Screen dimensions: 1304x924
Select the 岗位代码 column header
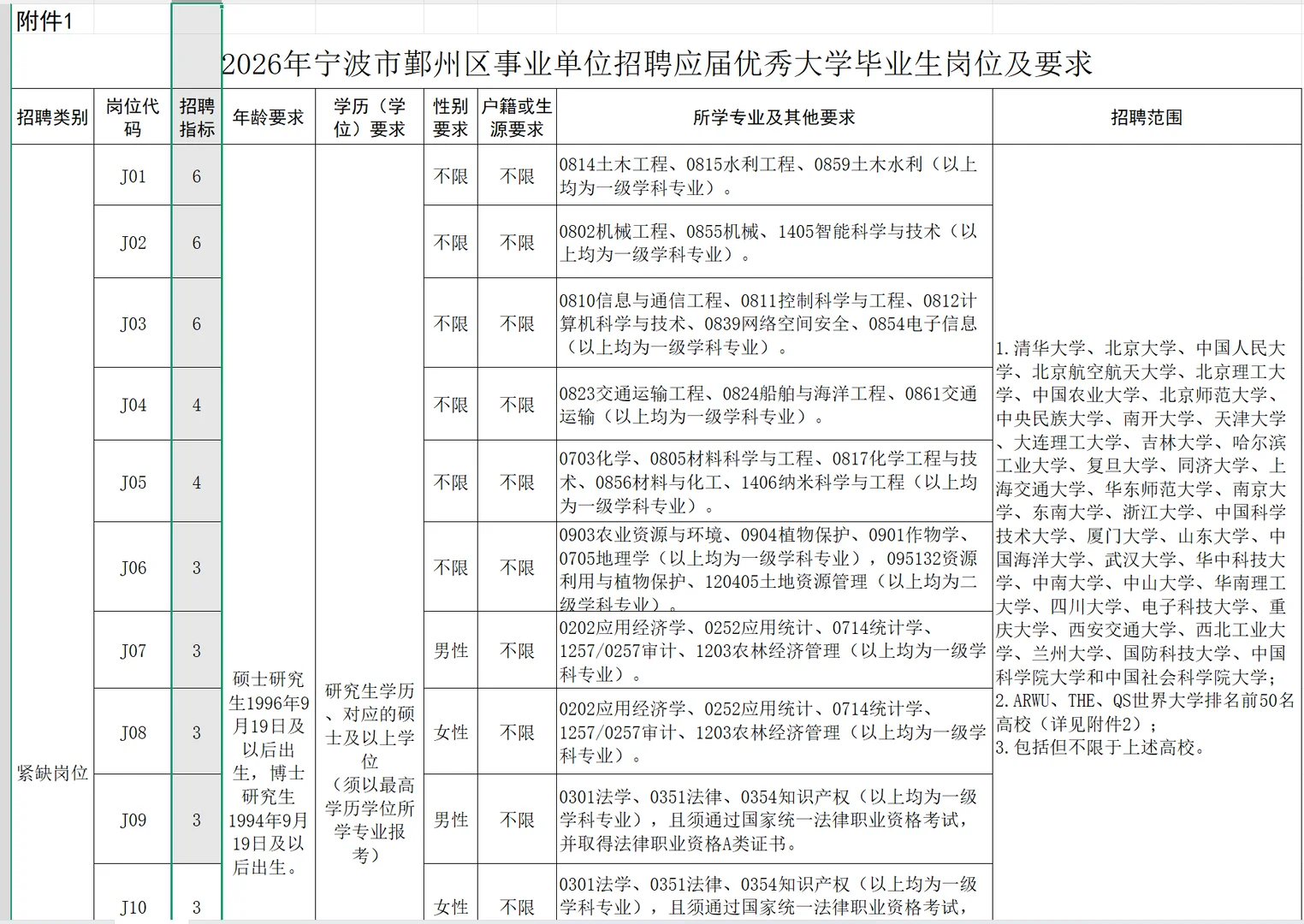click(131, 116)
